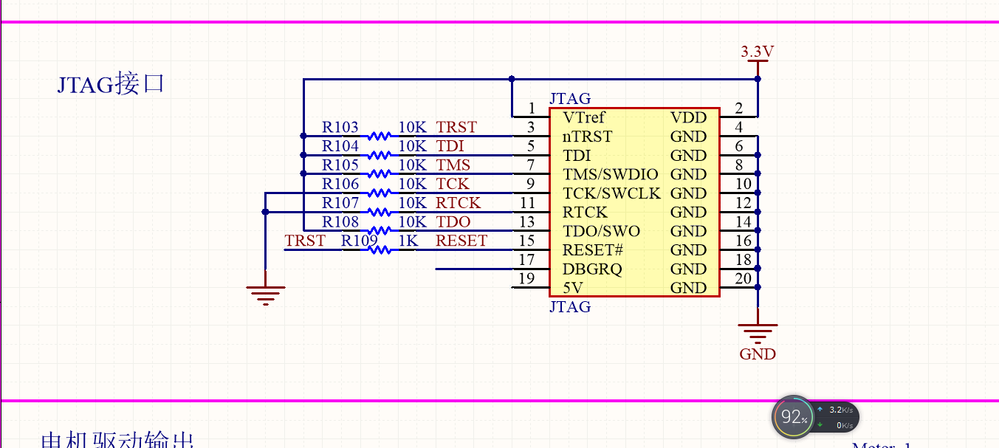The image size is (999, 448).
Task: Select the R109 1K resistor symbol
Action: [x=380, y=250]
